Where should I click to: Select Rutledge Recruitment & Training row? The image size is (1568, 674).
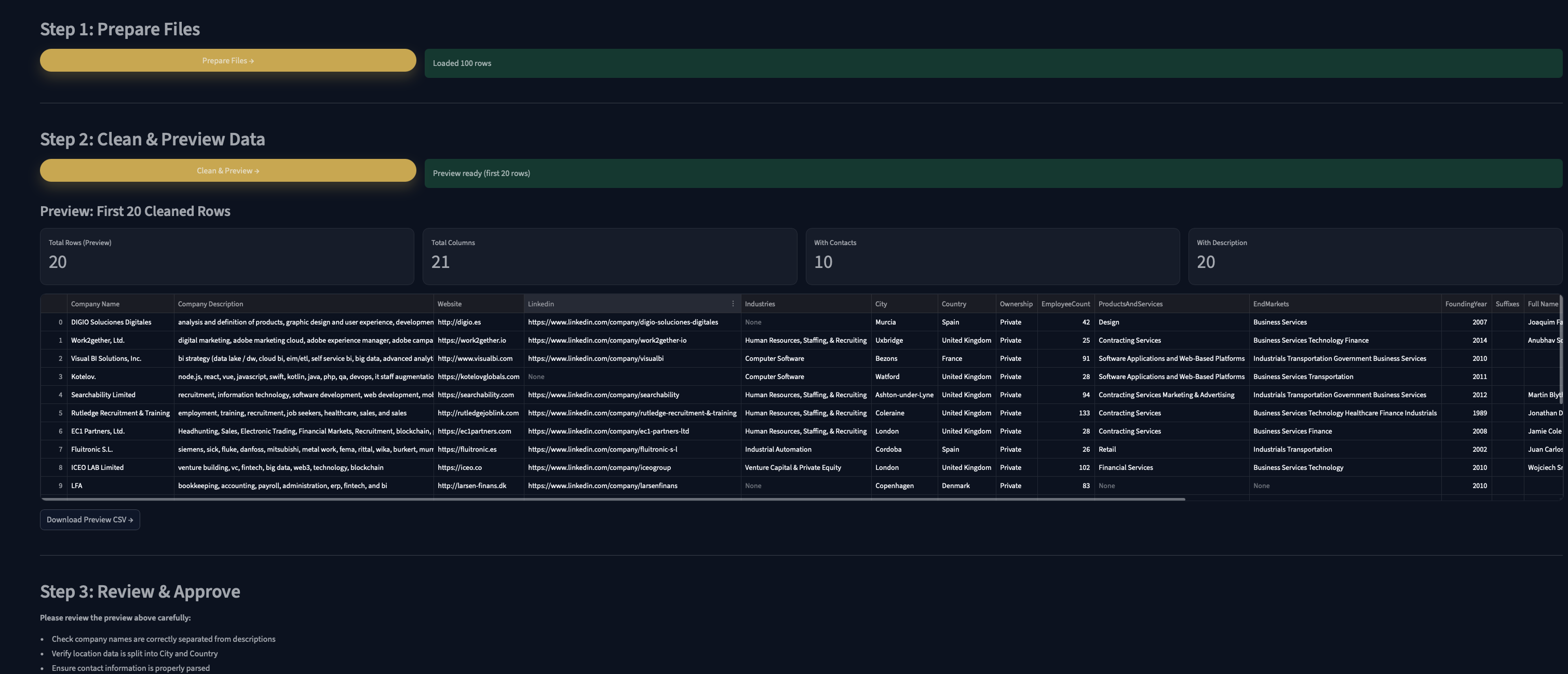120,413
